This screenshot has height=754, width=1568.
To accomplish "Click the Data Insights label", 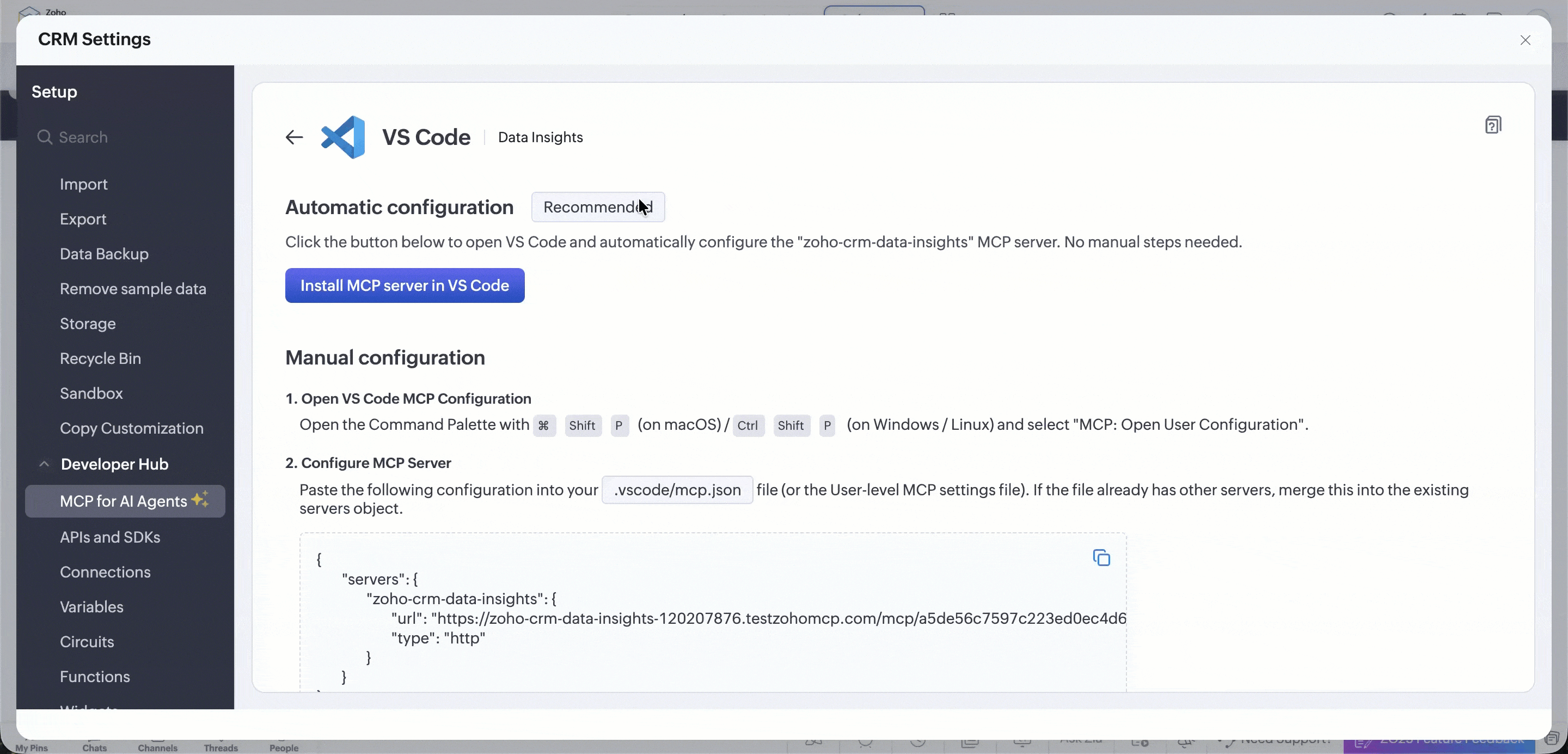I will pos(541,138).
